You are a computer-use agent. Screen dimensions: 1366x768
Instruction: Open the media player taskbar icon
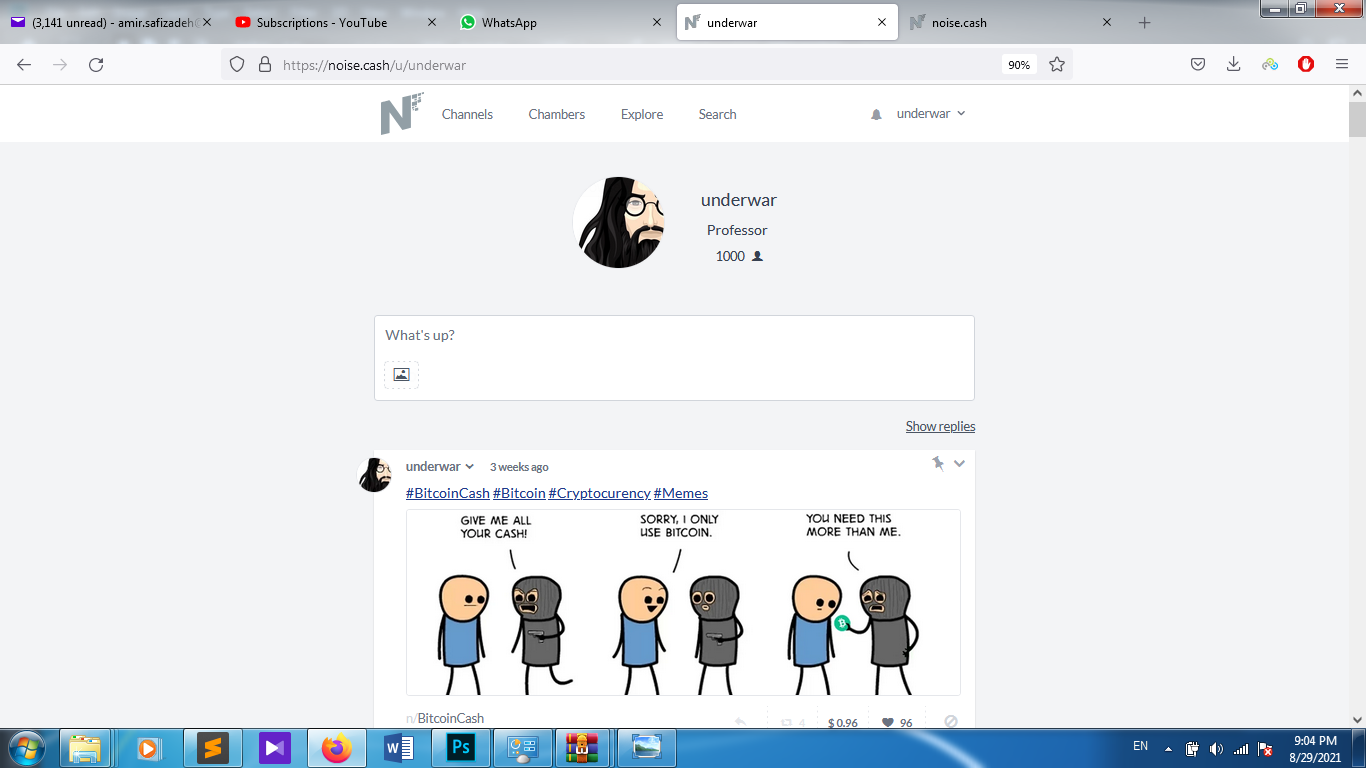(148, 748)
